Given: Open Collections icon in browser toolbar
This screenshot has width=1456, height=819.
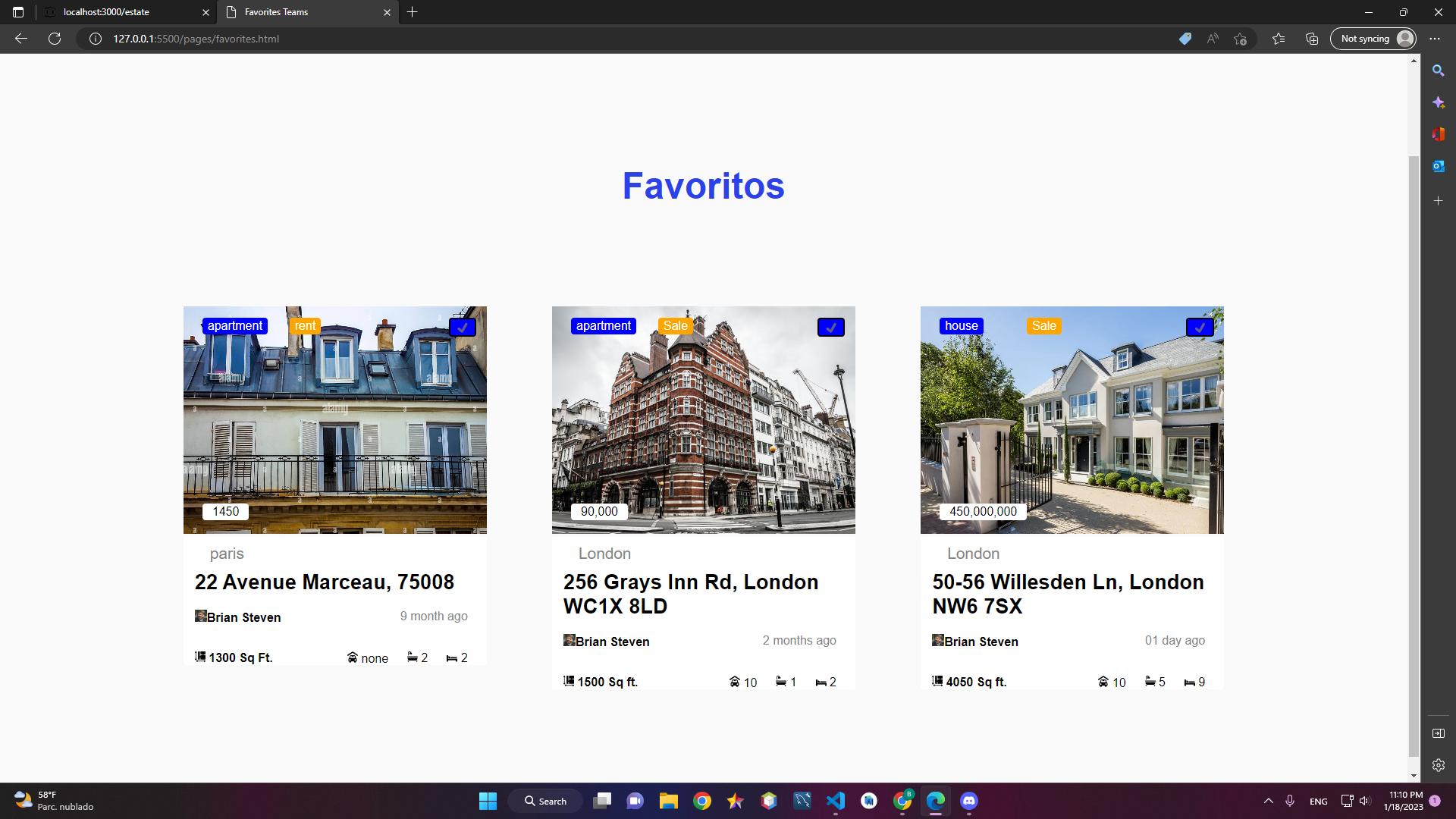Looking at the screenshot, I should coord(1312,39).
